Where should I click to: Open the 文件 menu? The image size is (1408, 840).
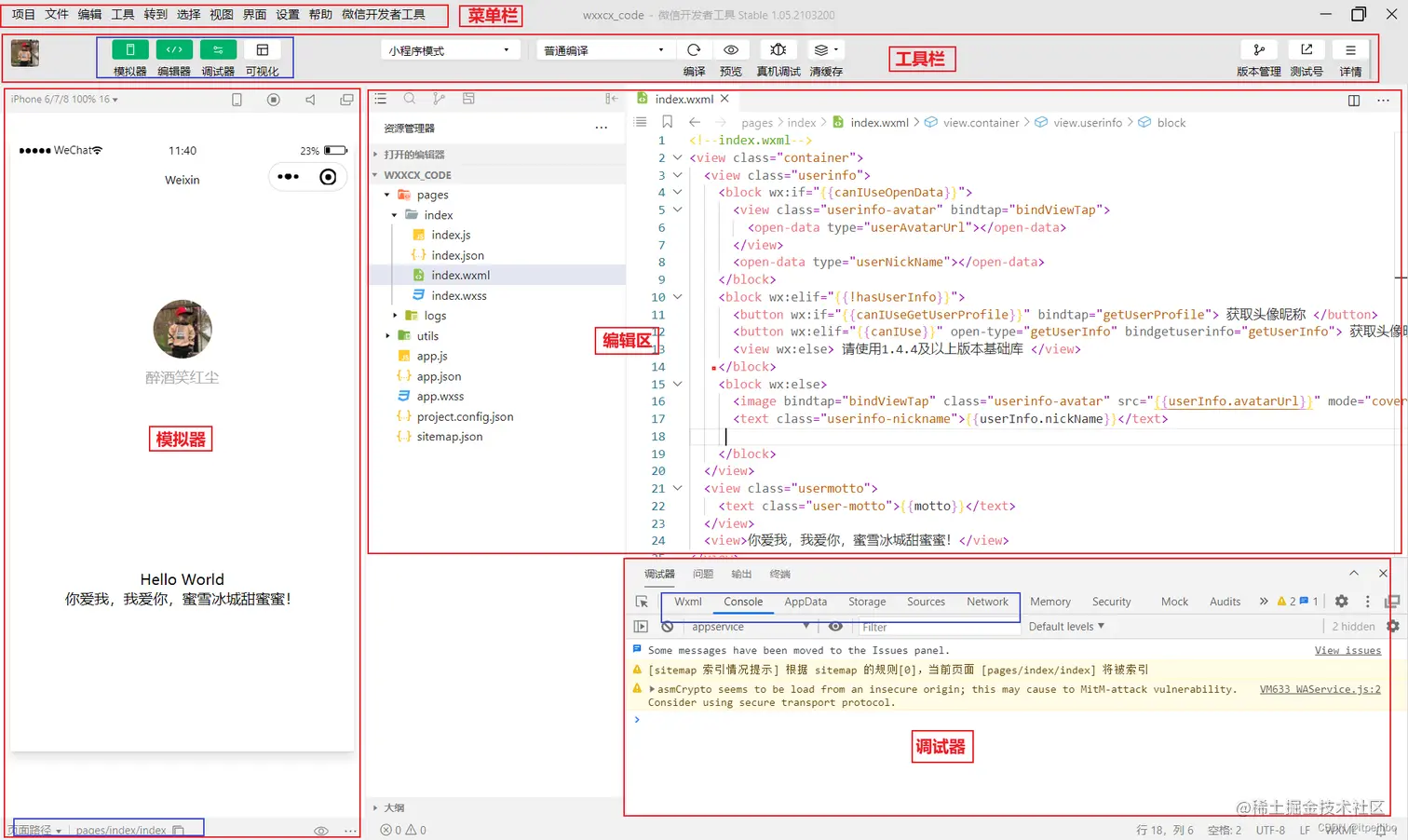click(x=57, y=14)
